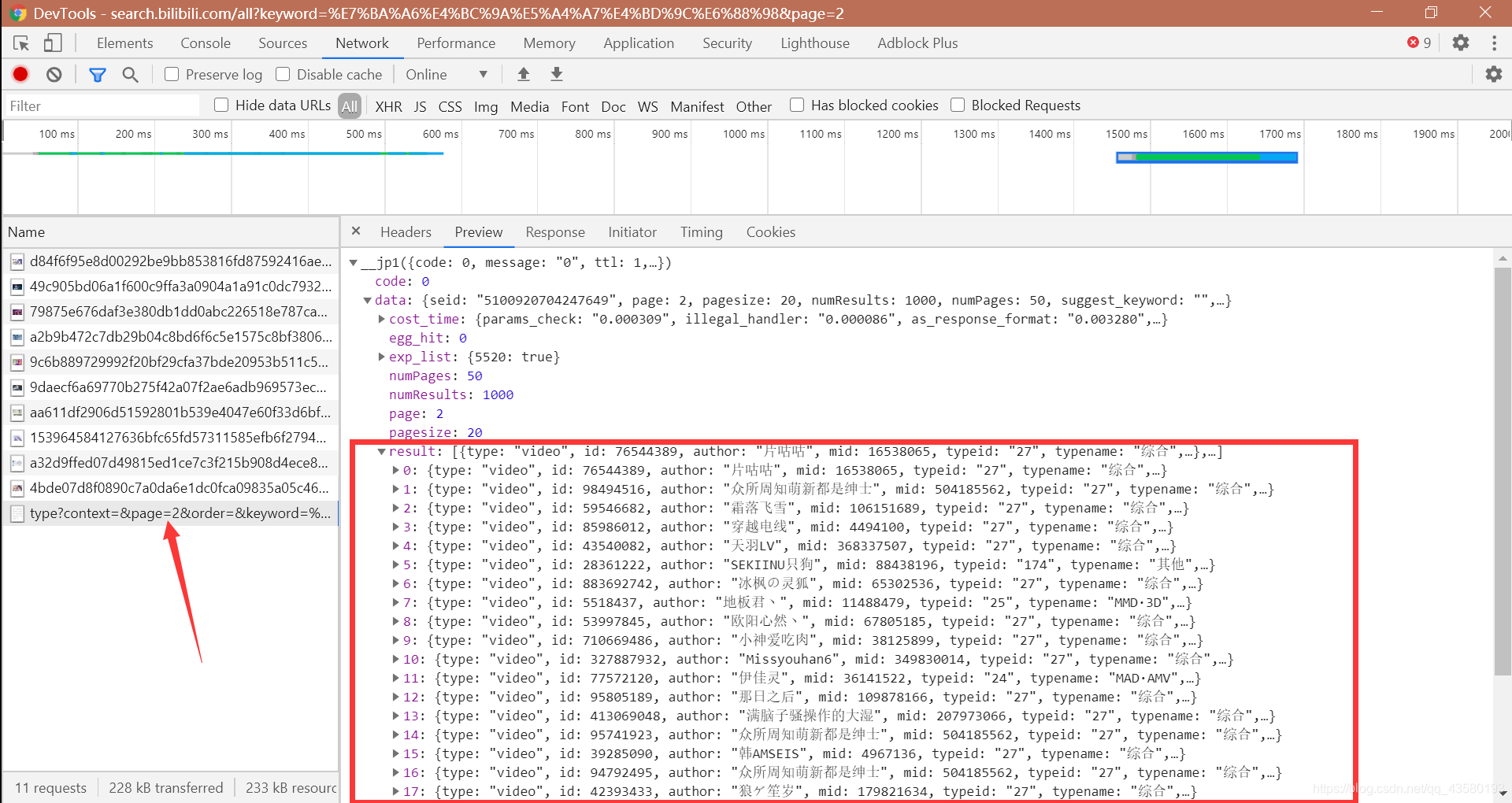Viewport: 1512px width, 803px height.
Task: Enable the Disable cache checkbox
Action: tap(283, 74)
